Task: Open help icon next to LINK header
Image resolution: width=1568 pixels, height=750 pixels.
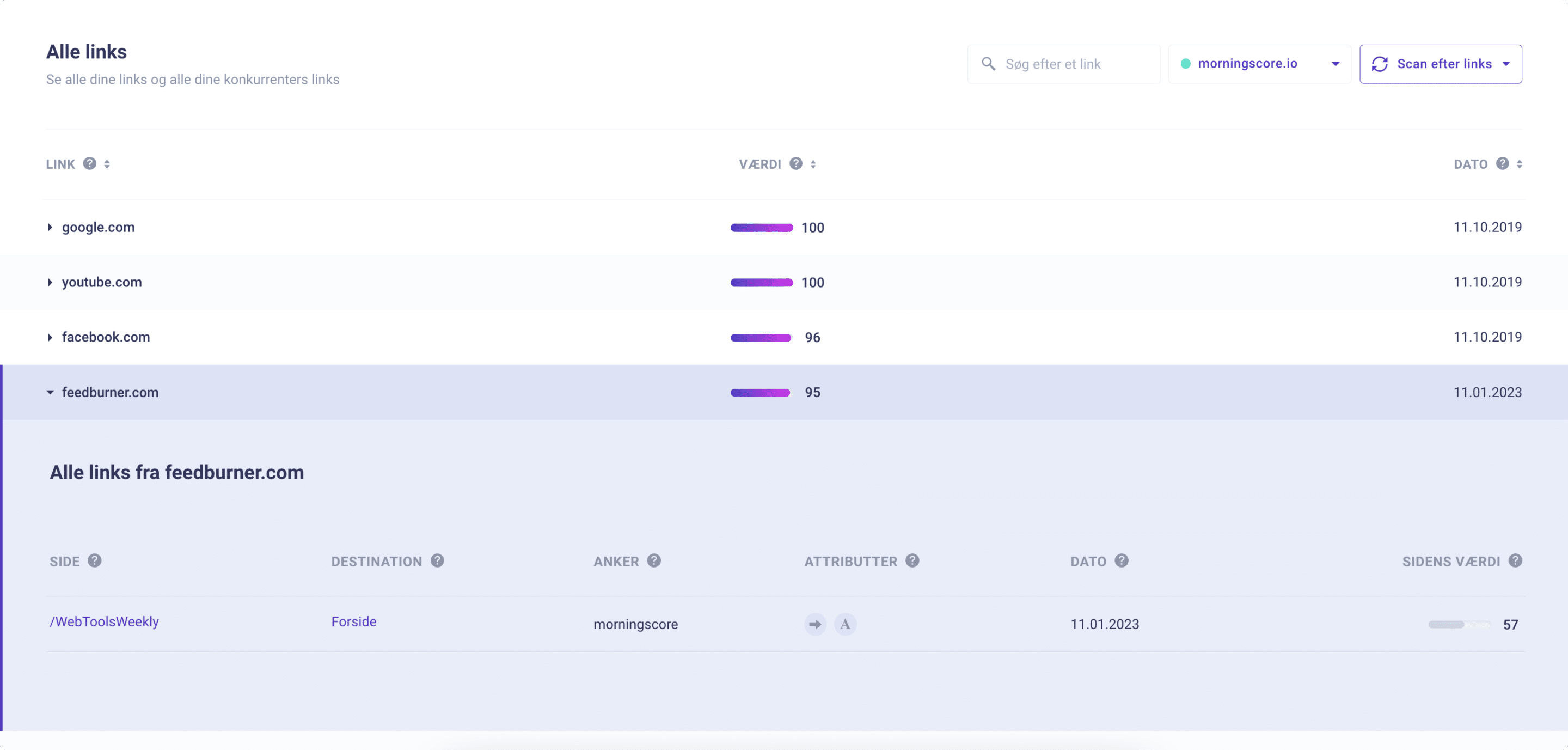Action: coord(89,164)
